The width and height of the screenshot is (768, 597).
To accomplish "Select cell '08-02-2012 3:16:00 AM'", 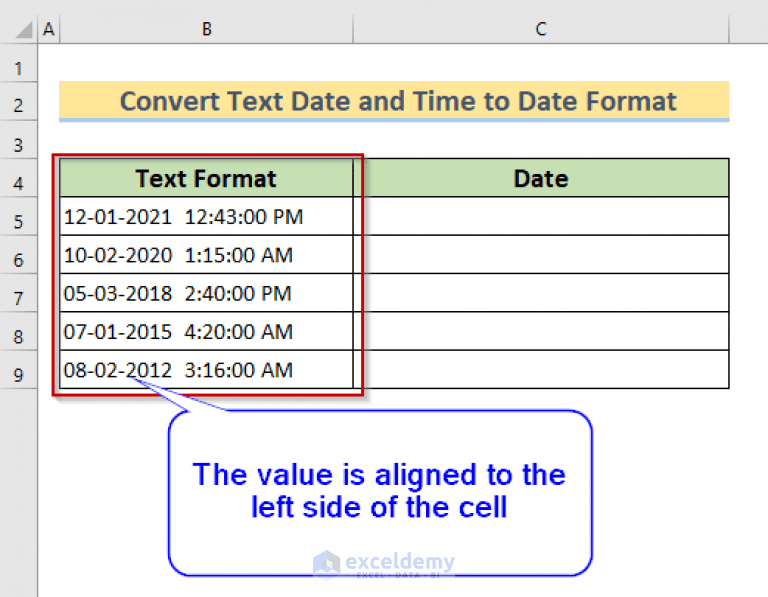I will click(x=206, y=369).
